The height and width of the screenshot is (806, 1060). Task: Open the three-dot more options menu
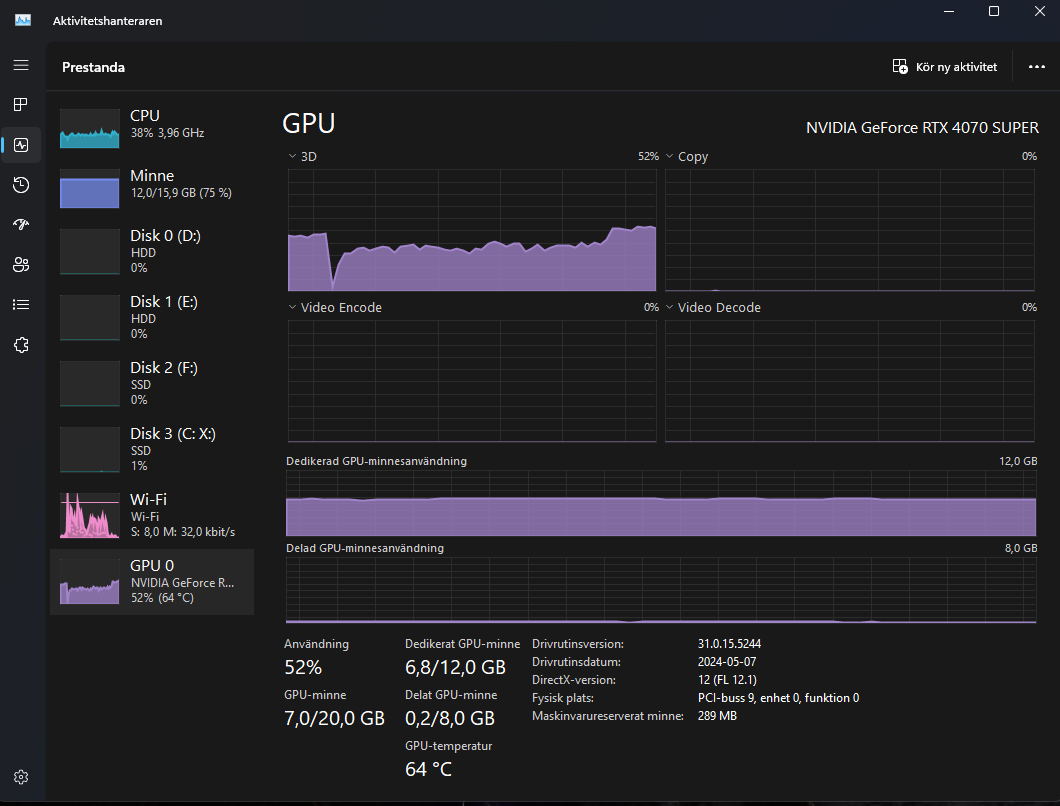1036,66
